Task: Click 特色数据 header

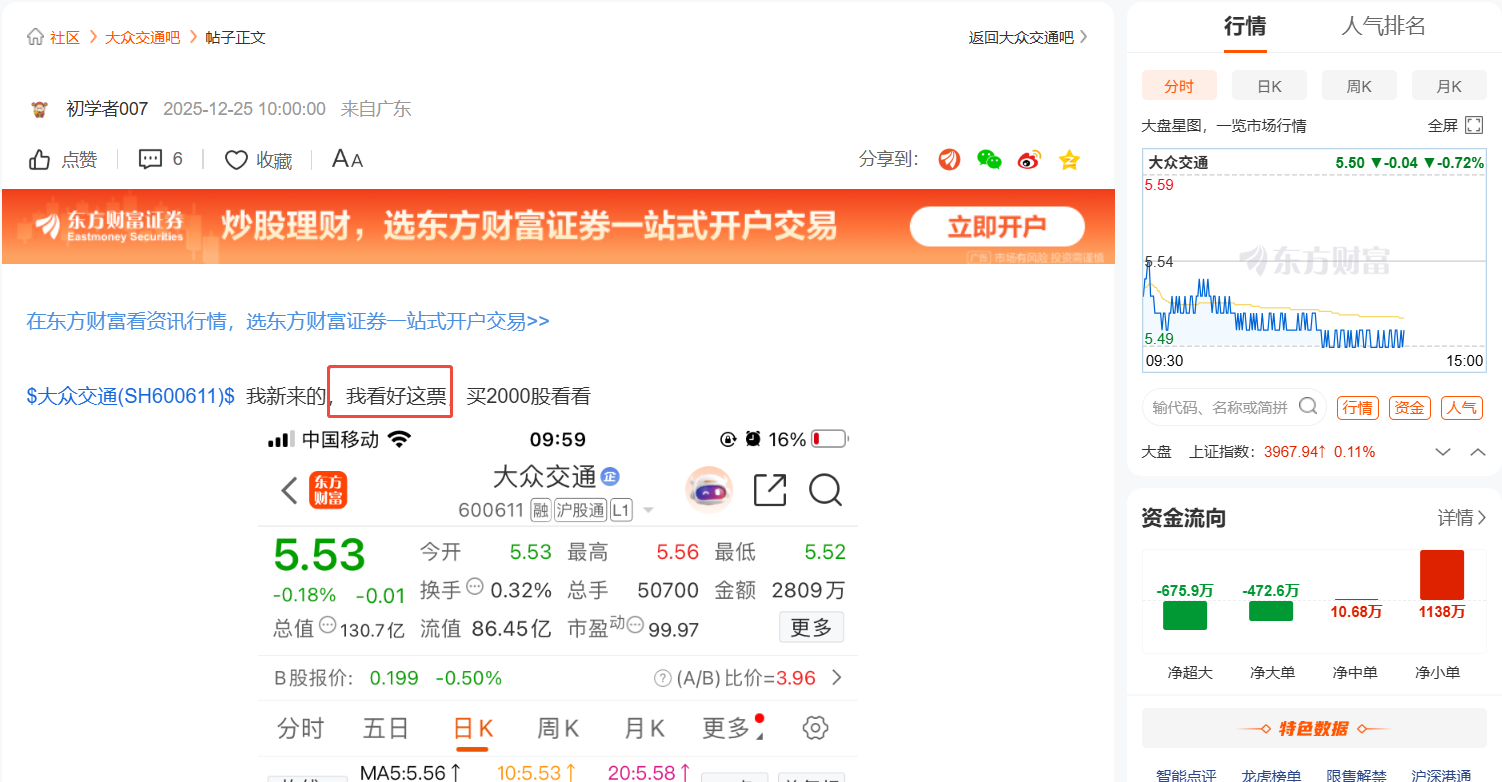Action: (1314, 729)
